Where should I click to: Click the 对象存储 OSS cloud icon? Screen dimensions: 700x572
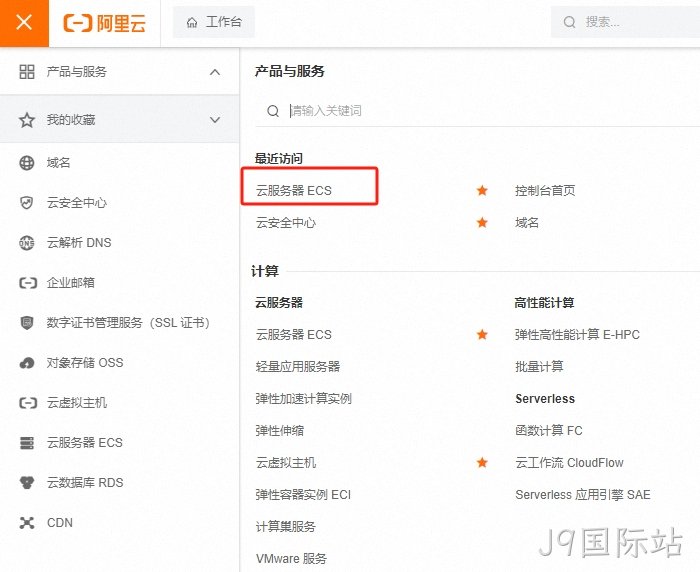(27, 363)
